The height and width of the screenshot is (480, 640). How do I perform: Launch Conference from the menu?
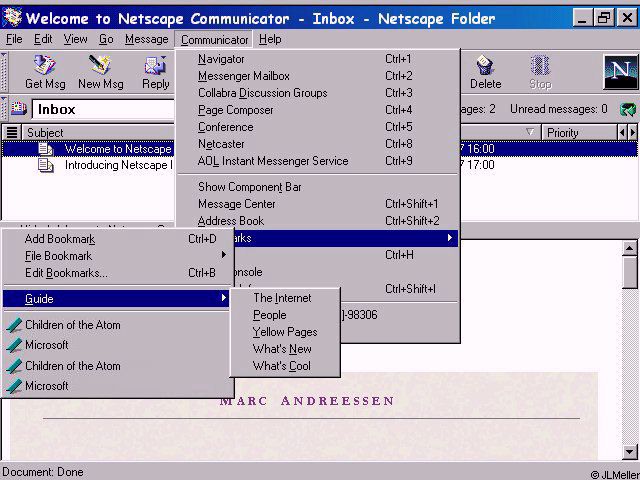[318, 127]
